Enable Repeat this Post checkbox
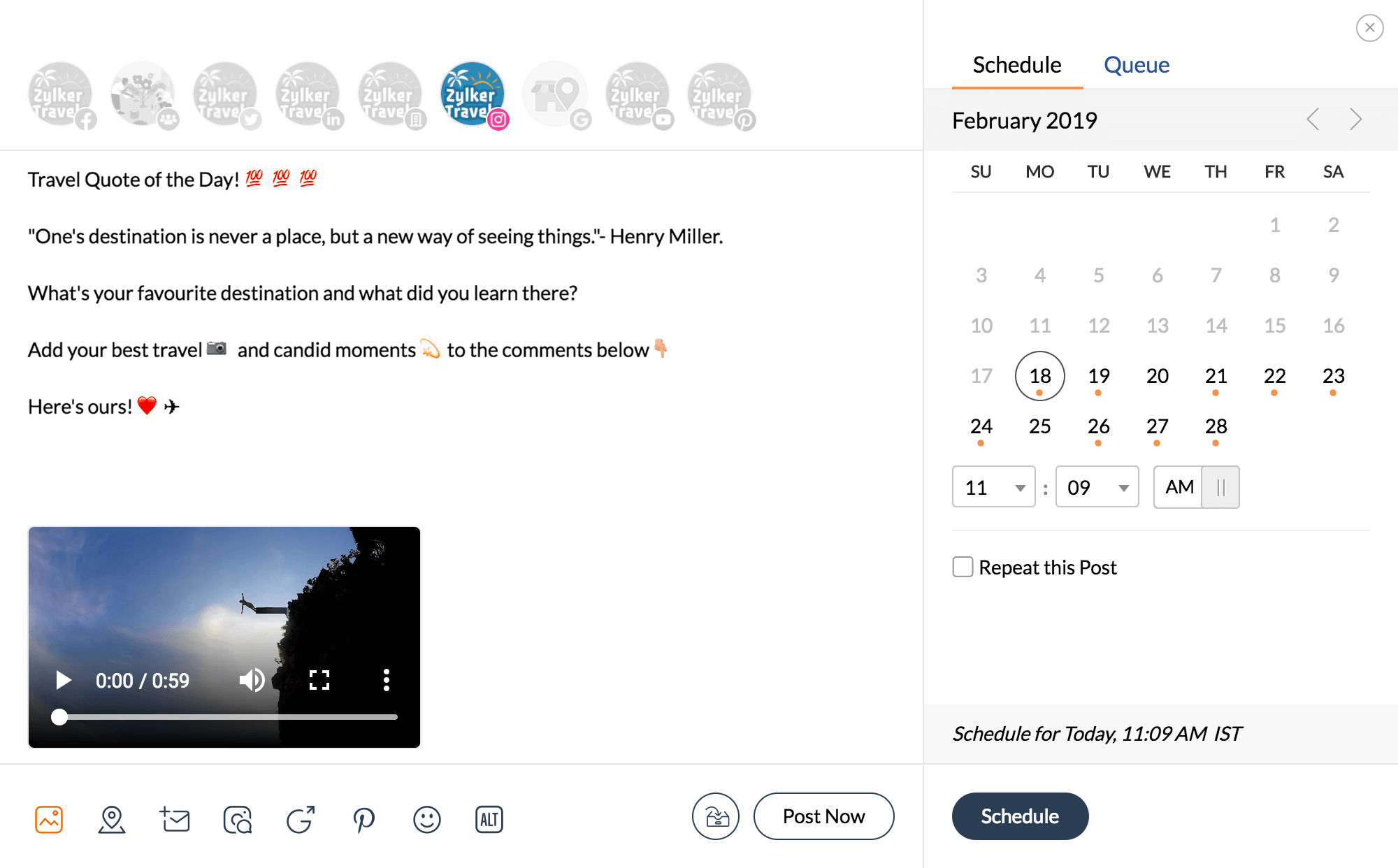 click(962, 567)
